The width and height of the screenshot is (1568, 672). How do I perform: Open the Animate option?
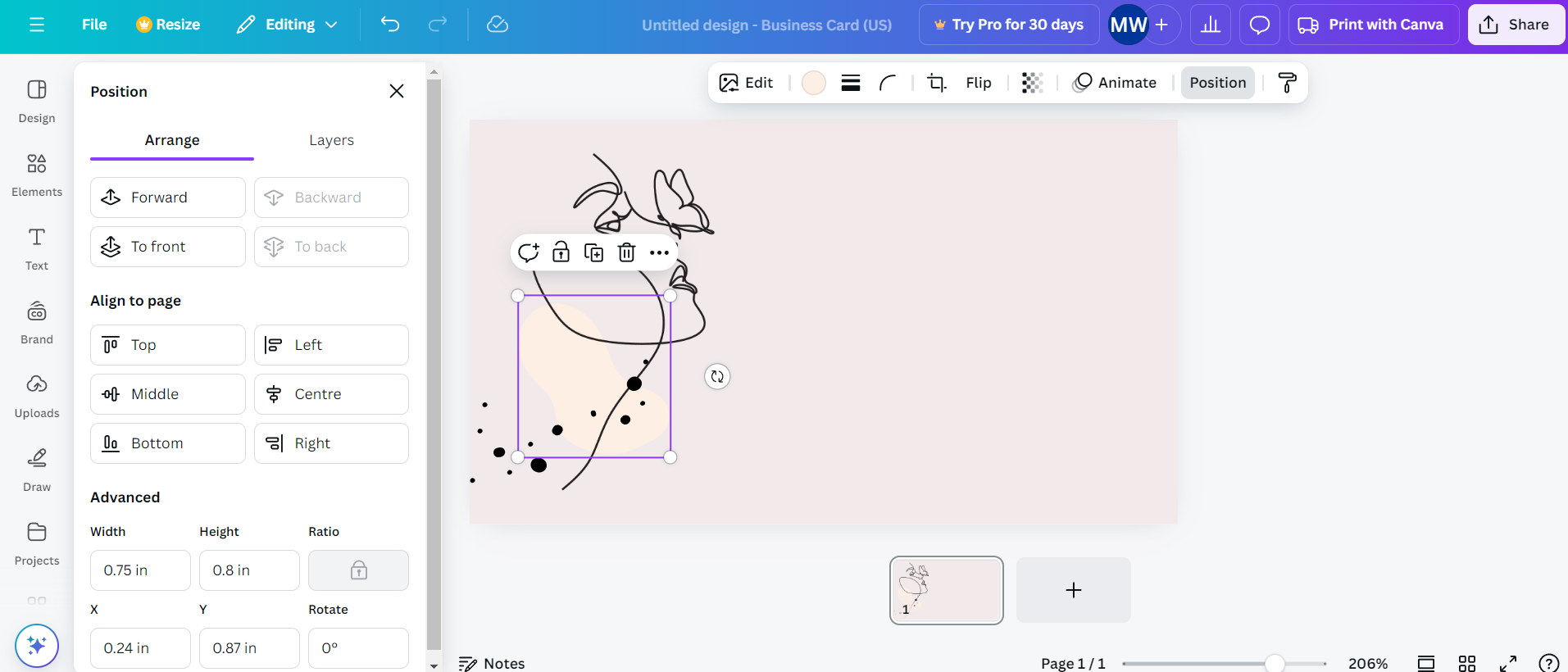1115,83
